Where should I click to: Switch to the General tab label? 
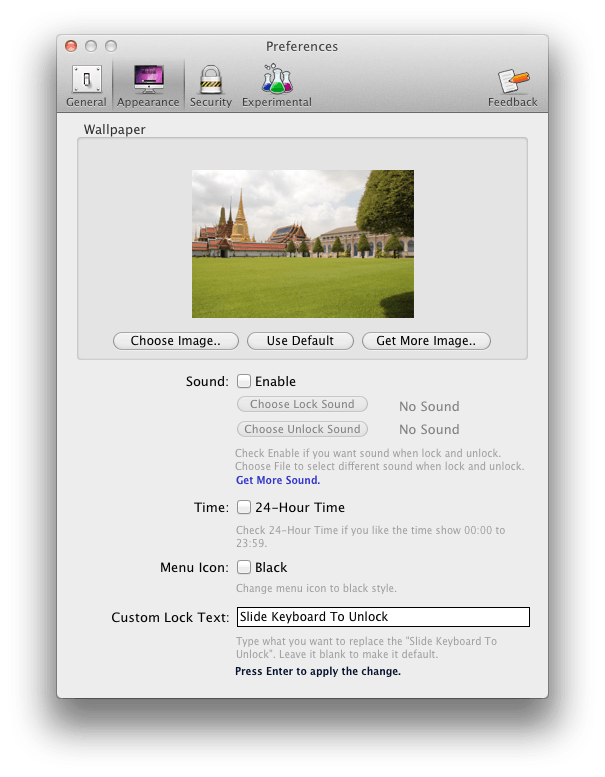(86, 102)
